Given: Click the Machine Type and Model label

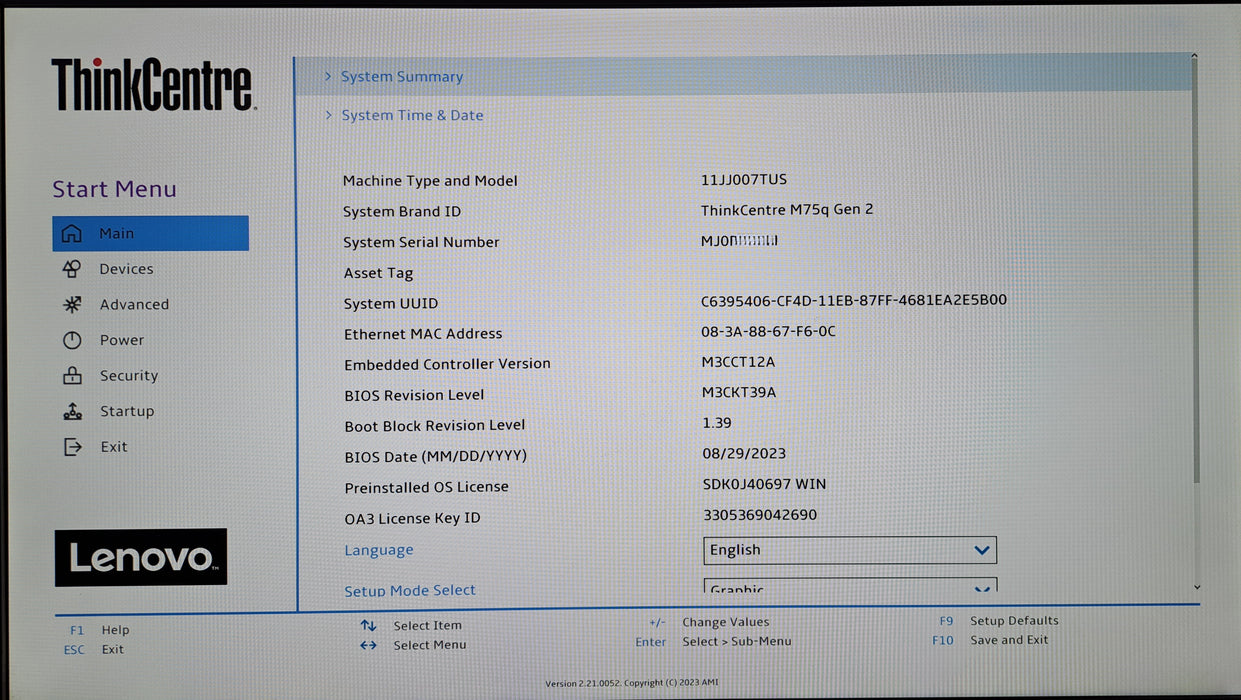Looking at the screenshot, I should point(430,181).
